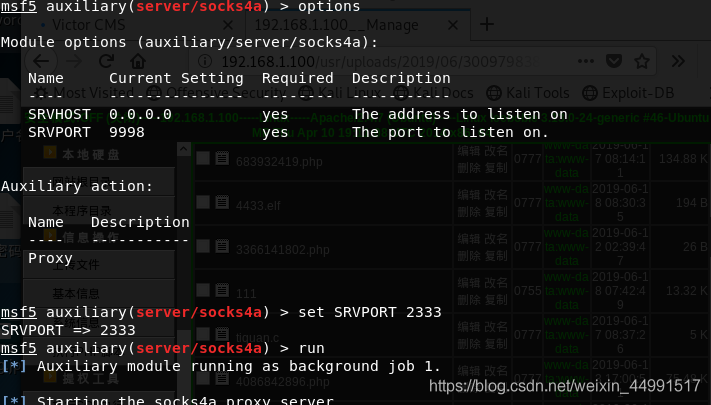Open 上传文件 in the sidebar
Screen dimensions: 711x405
click(76, 264)
